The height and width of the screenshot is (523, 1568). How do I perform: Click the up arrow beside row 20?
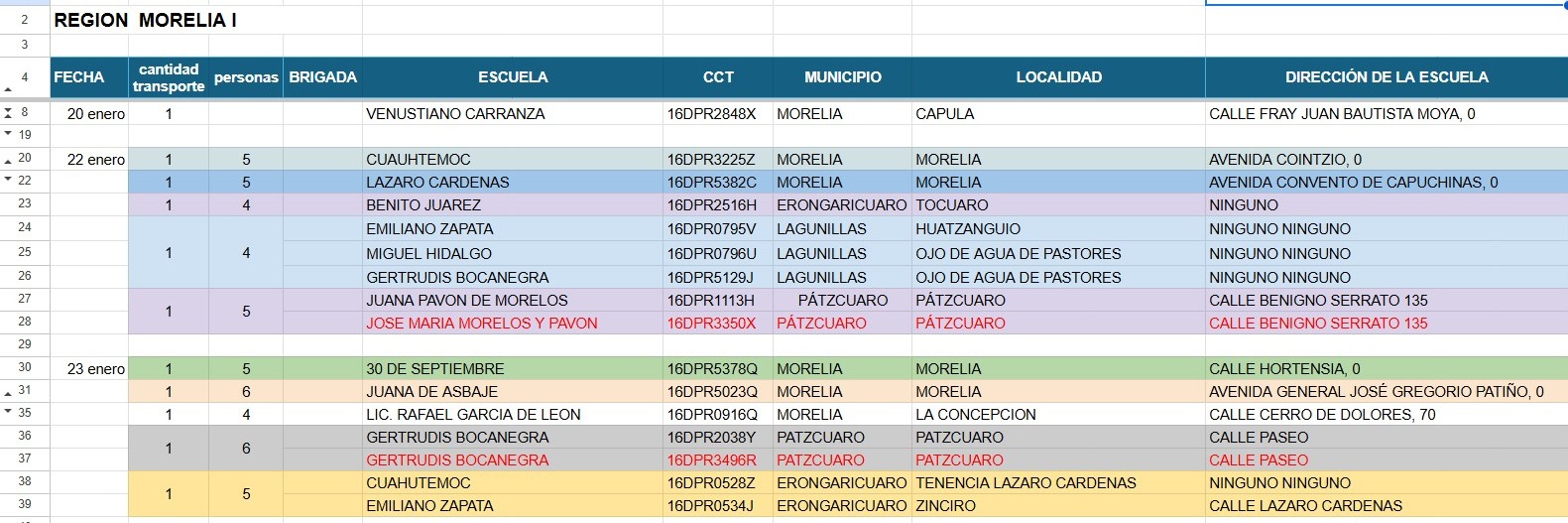pos(8,161)
